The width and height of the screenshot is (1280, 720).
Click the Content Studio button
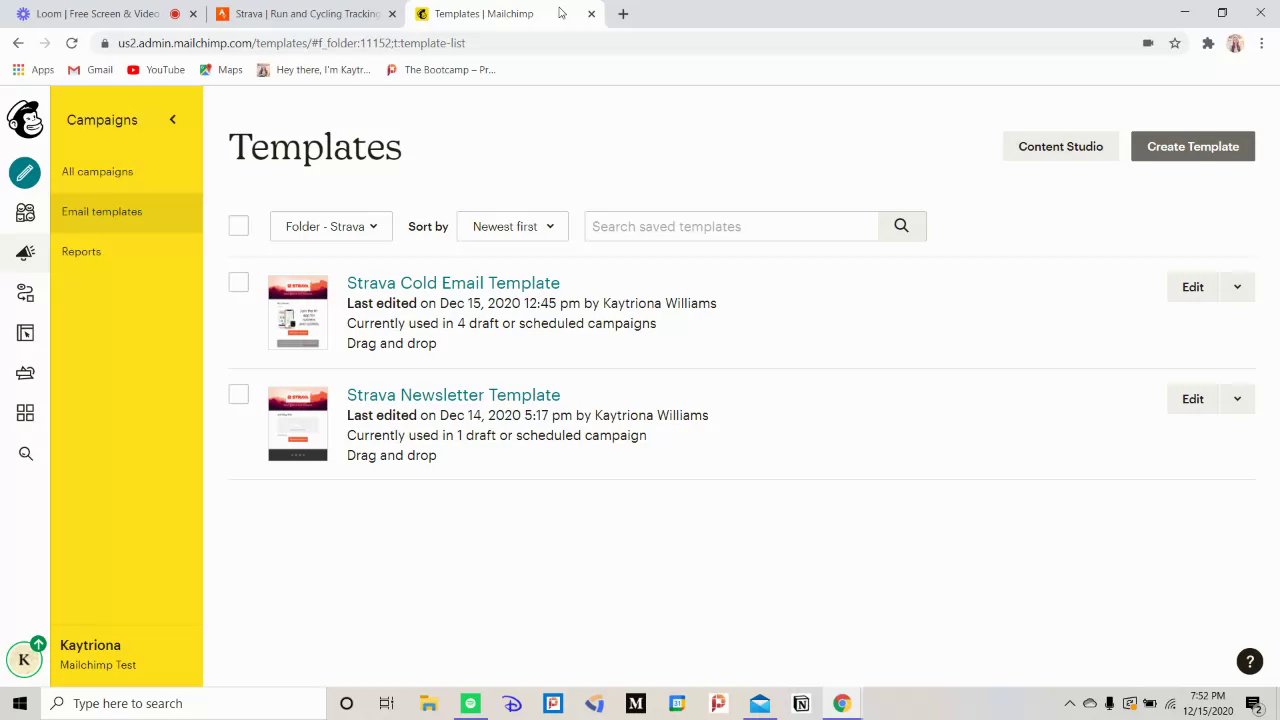[1061, 146]
